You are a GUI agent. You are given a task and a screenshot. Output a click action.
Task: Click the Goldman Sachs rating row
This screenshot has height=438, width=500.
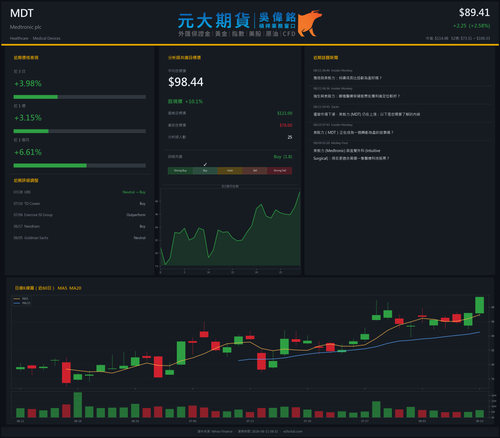(x=79, y=238)
